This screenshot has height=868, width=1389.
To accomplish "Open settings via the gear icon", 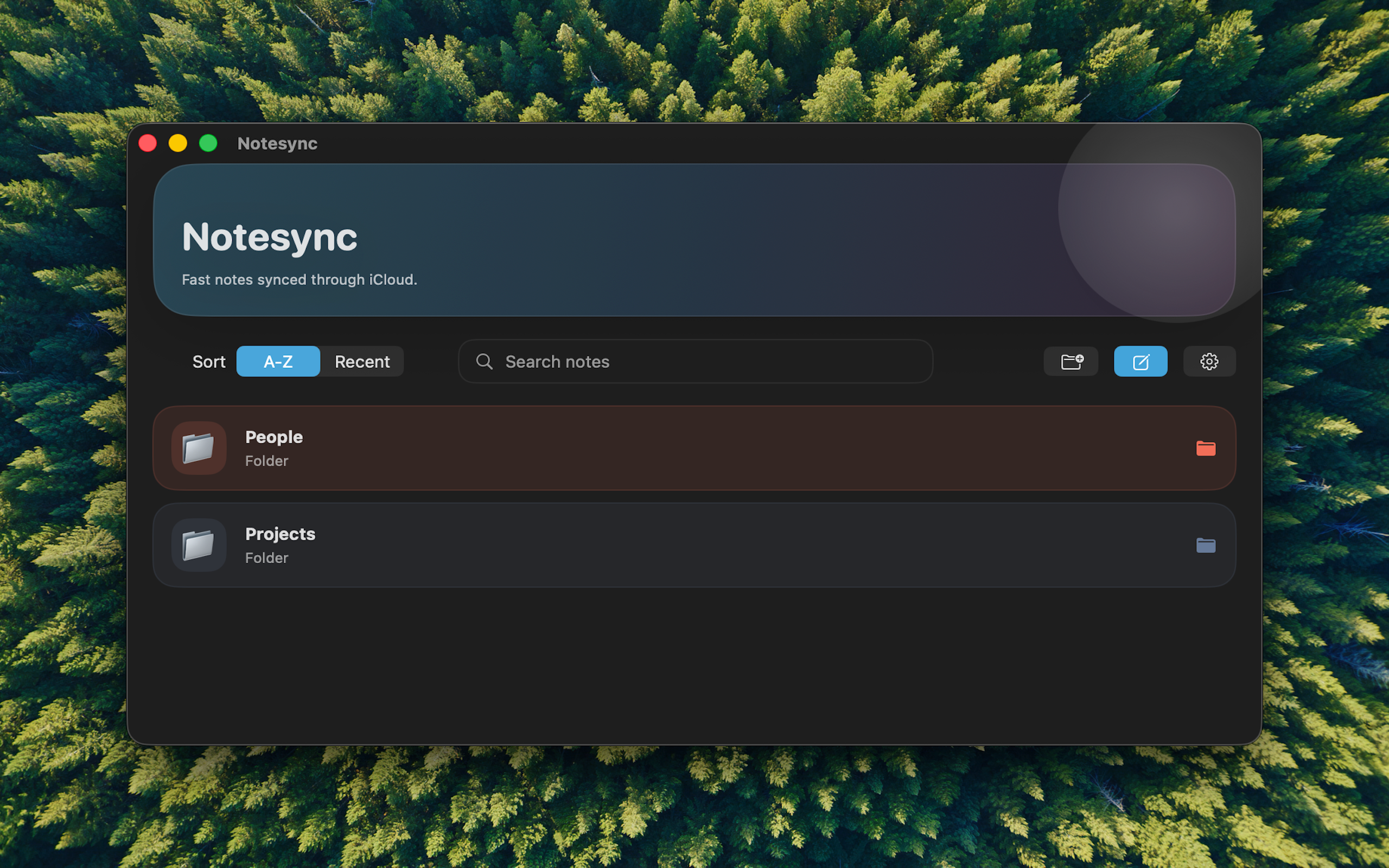I will (x=1209, y=361).
